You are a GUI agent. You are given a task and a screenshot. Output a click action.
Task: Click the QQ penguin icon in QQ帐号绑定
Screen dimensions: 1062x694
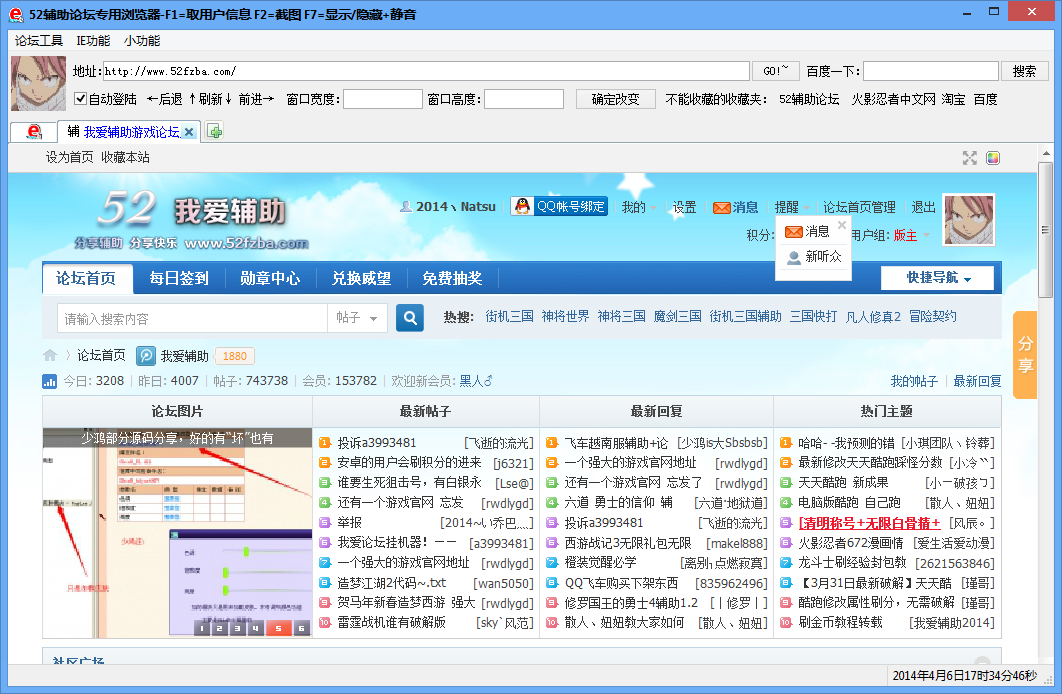(522, 207)
